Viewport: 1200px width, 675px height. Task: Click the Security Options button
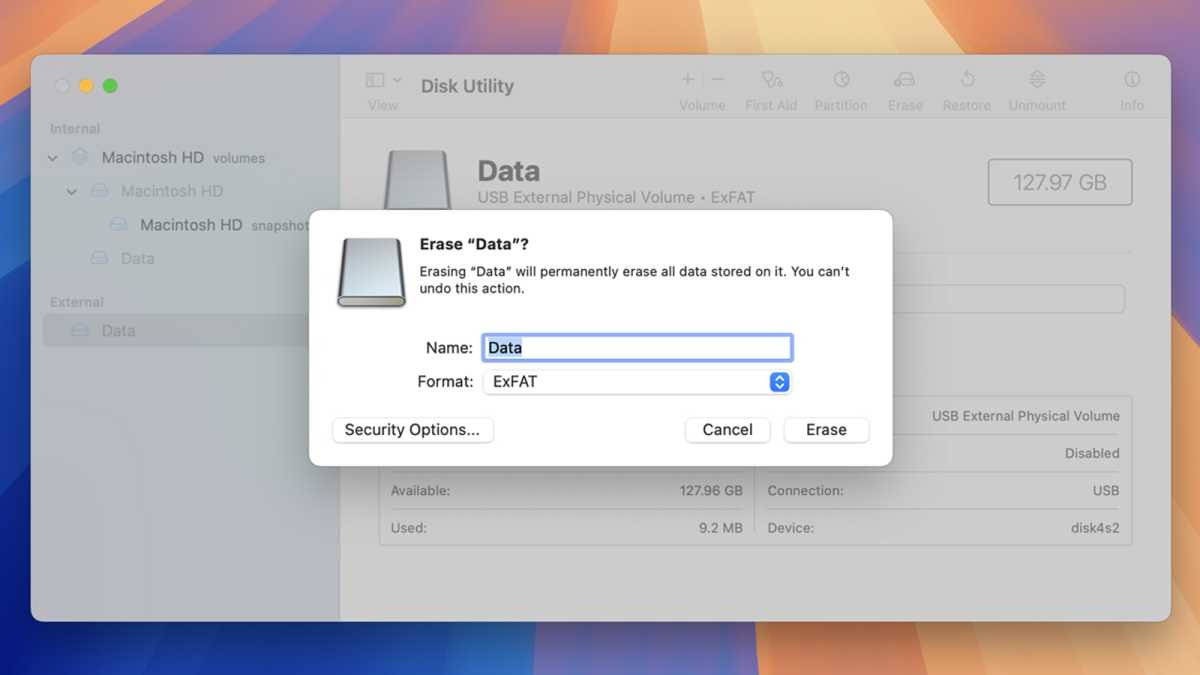click(412, 430)
